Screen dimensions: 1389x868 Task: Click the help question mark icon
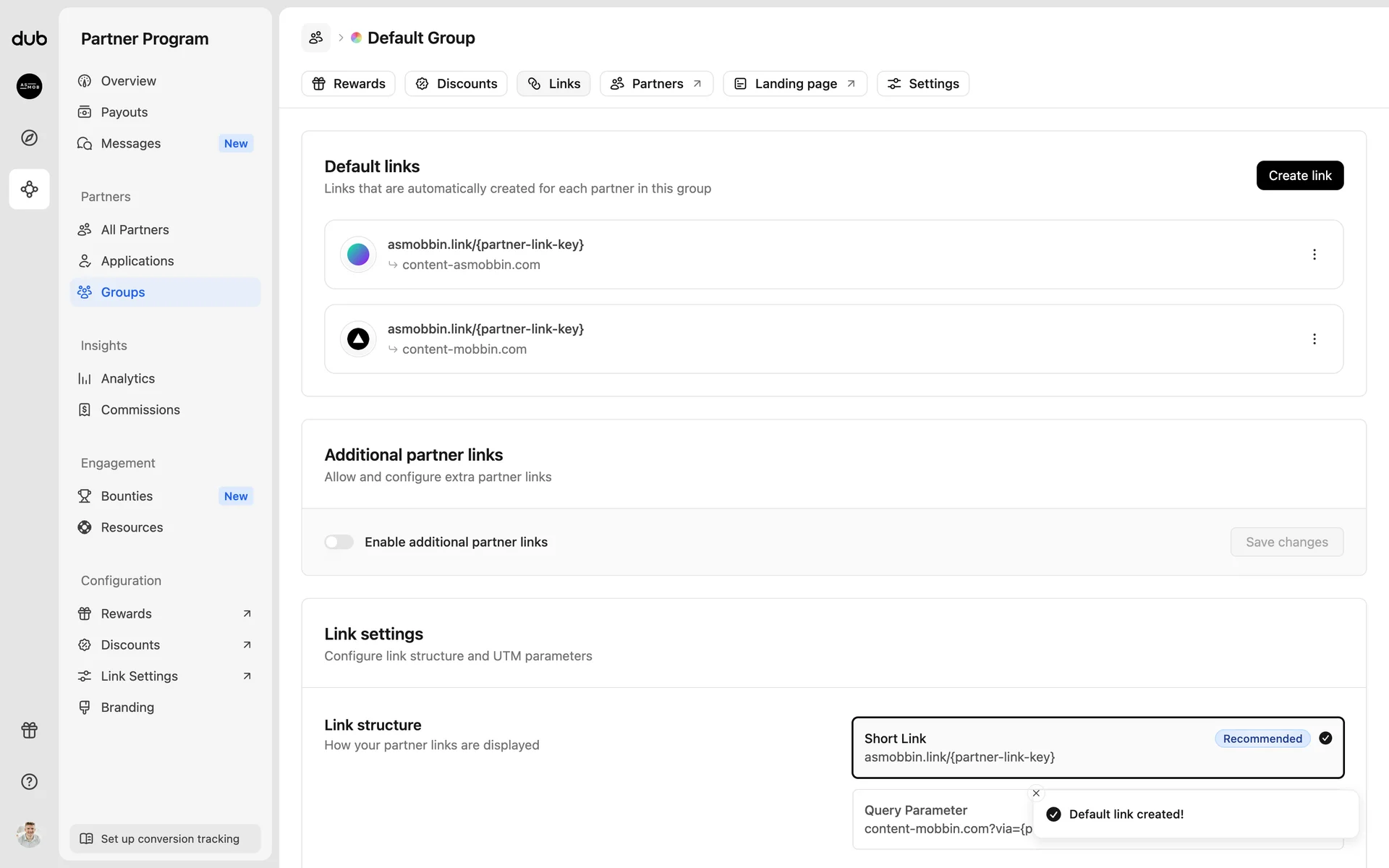(29, 781)
